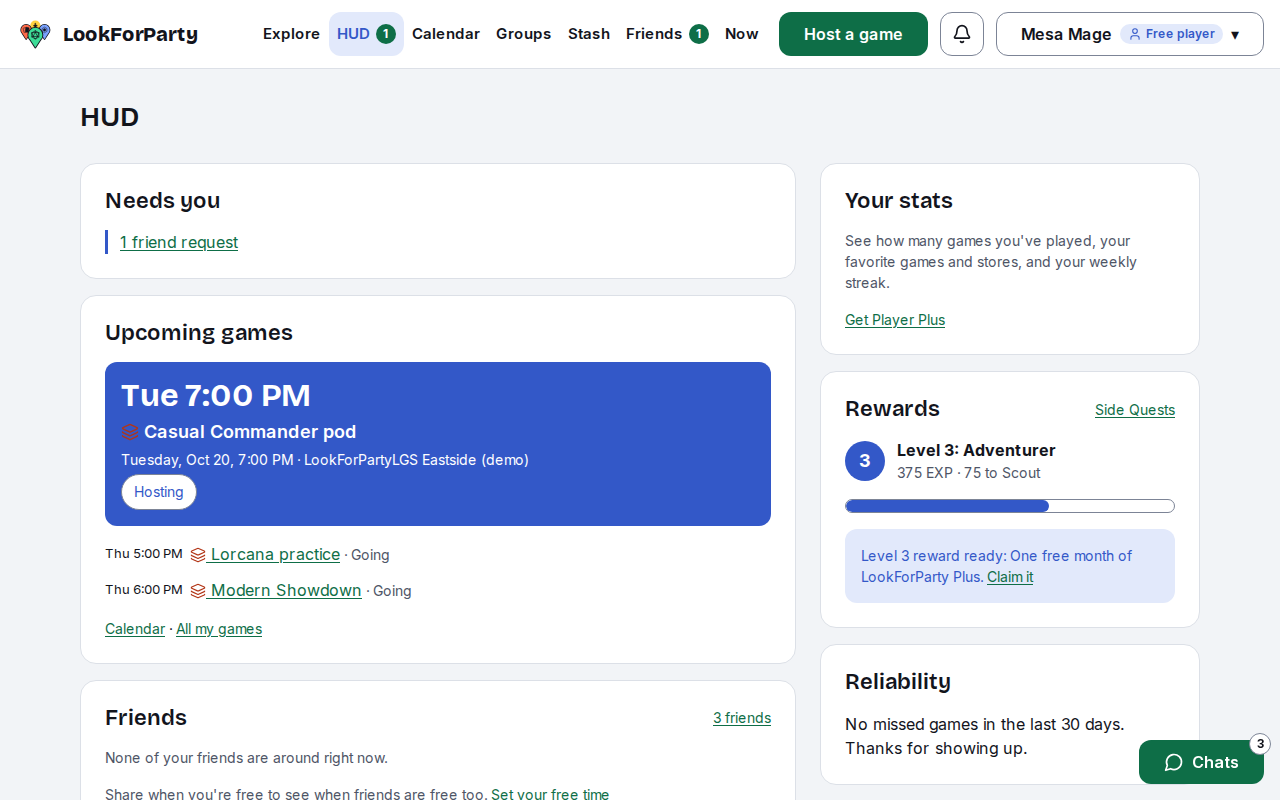Open notifications bell icon
This screenshot has width=1280, height=800.
click(962, 34)
